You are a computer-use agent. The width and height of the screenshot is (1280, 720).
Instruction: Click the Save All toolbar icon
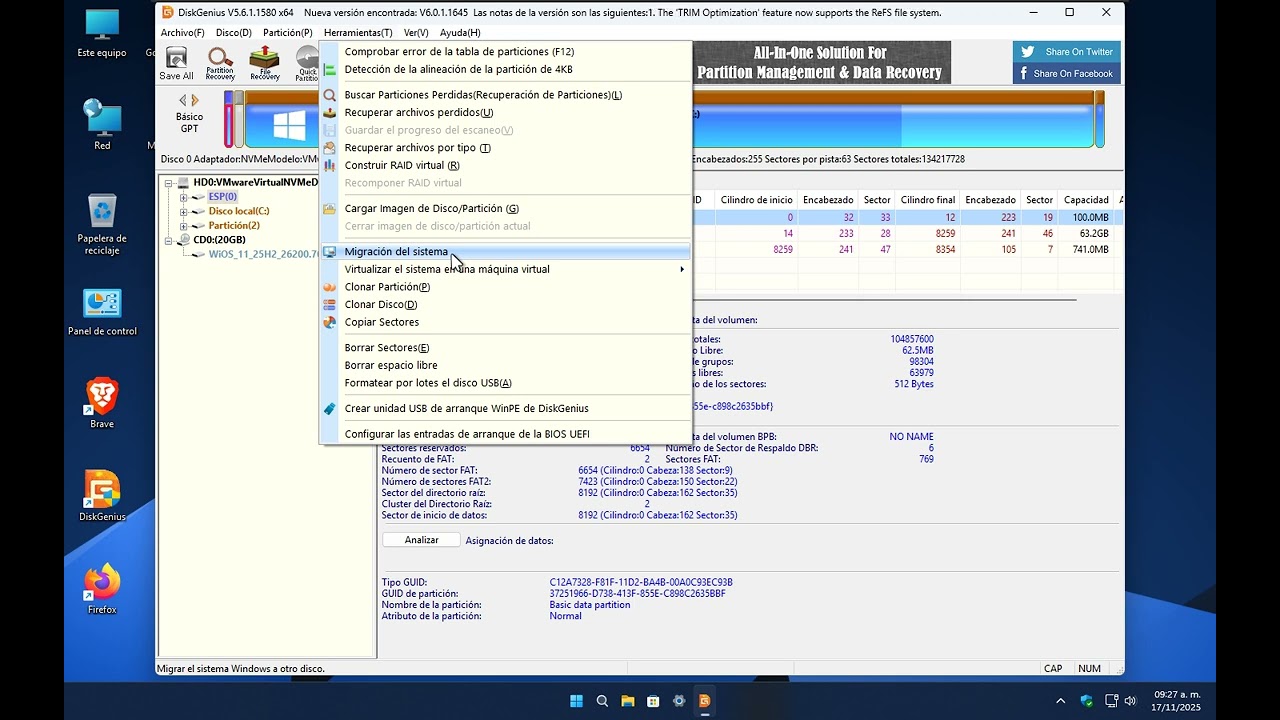tap(176, 63)
